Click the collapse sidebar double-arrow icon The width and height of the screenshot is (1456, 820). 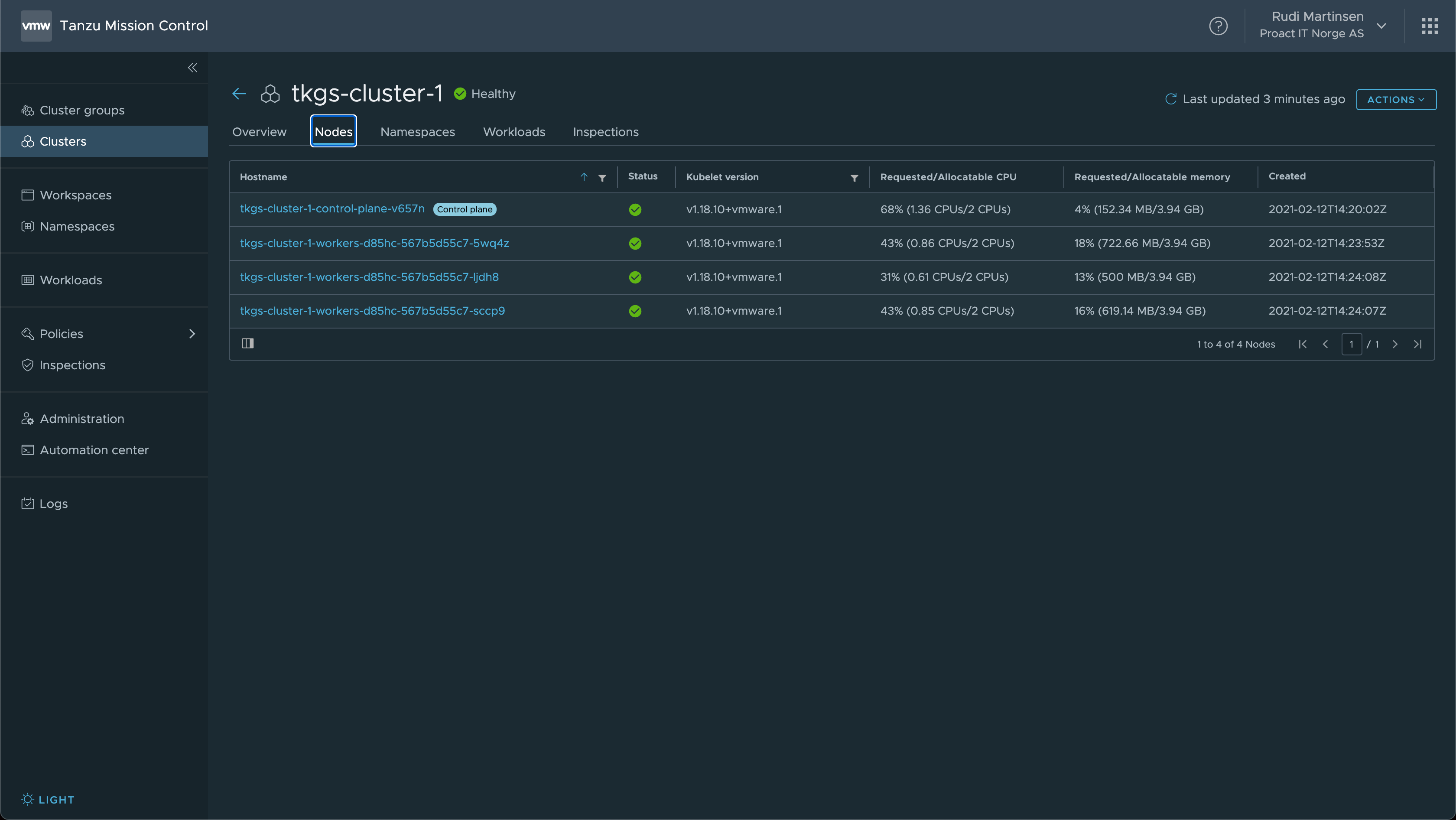click(192, 68)
